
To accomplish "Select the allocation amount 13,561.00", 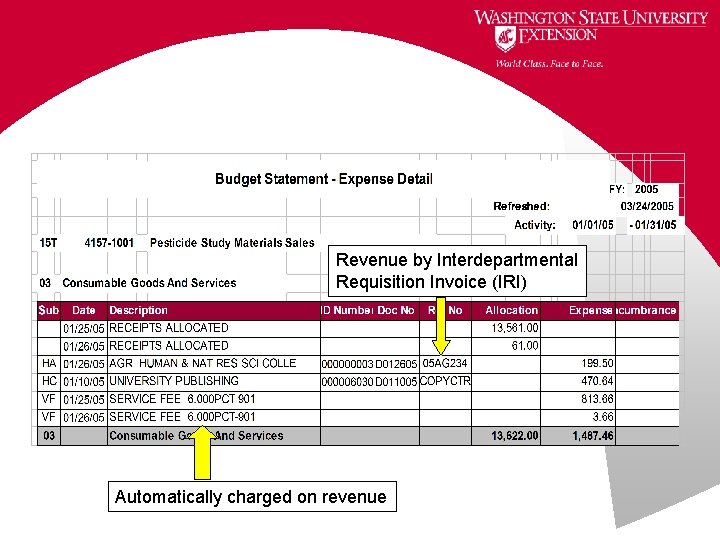I will [515, 328].
